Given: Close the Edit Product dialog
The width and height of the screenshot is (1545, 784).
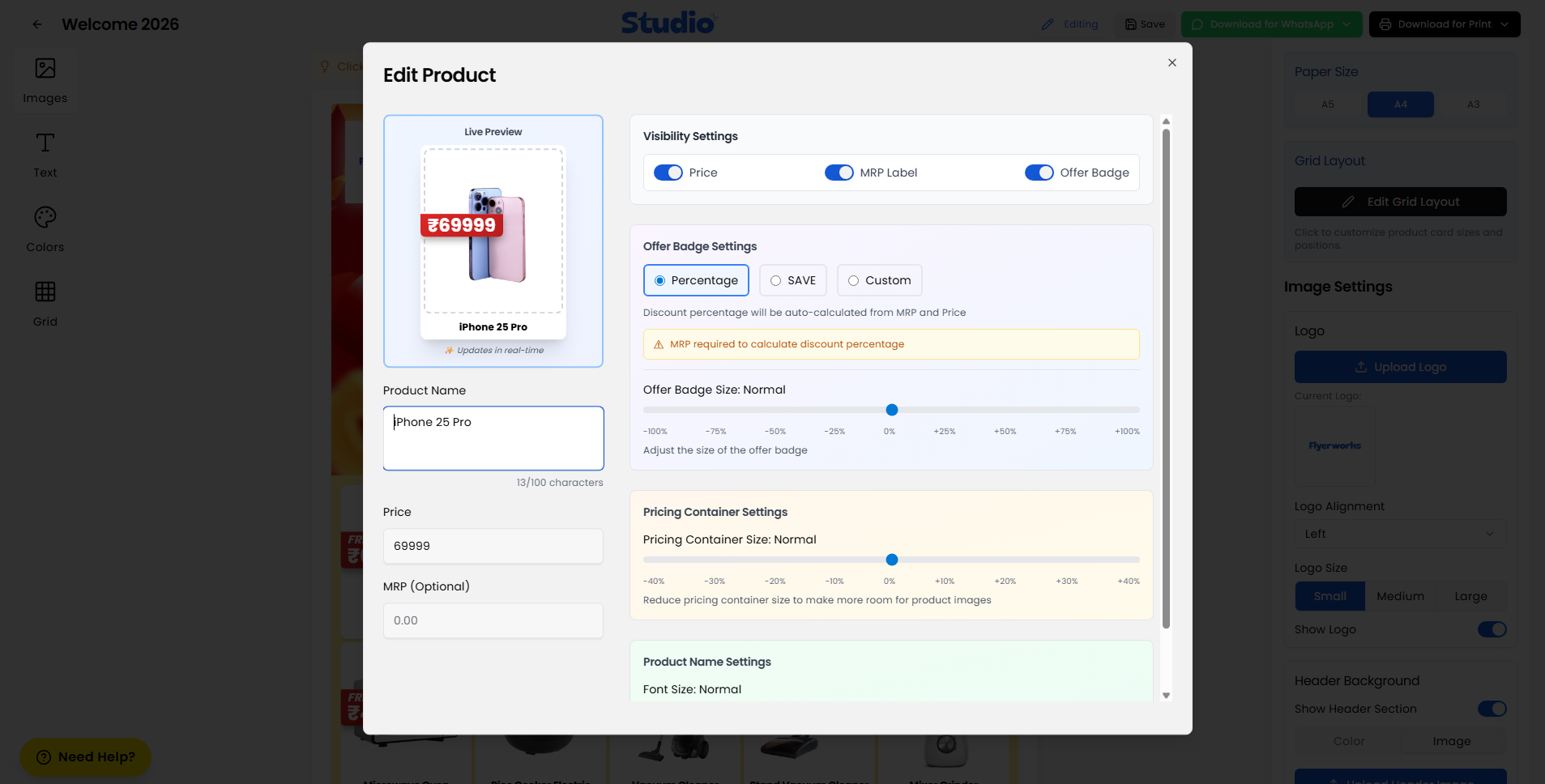Looking at the screenshot, I should [x=1172, y=62].
